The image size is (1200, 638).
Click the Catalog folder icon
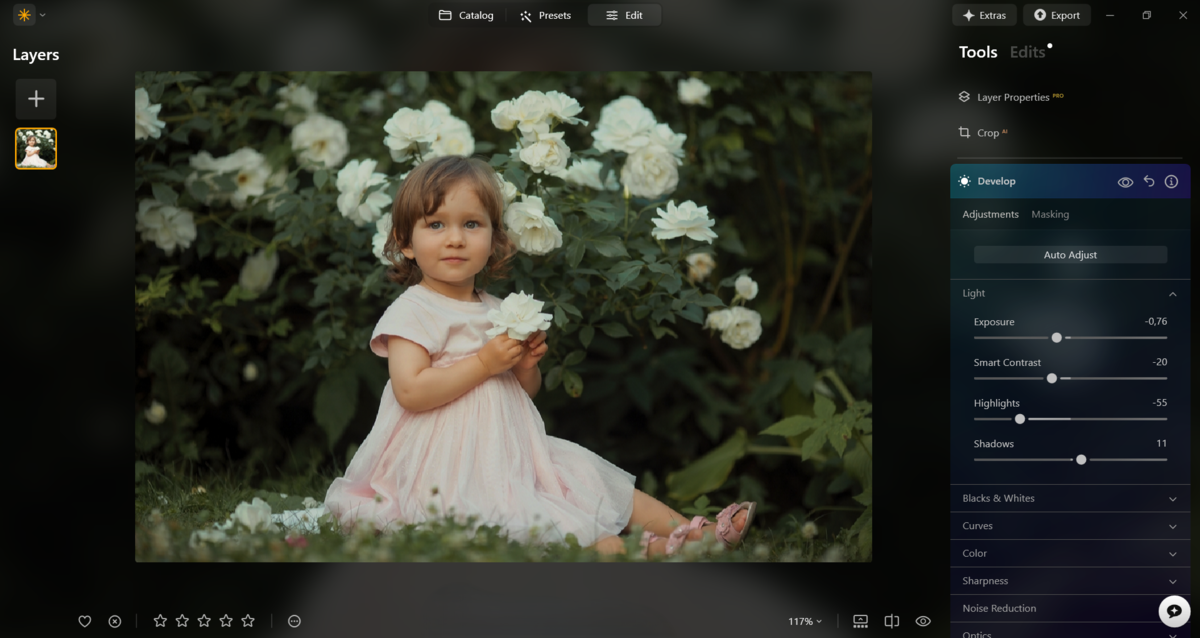445,15
